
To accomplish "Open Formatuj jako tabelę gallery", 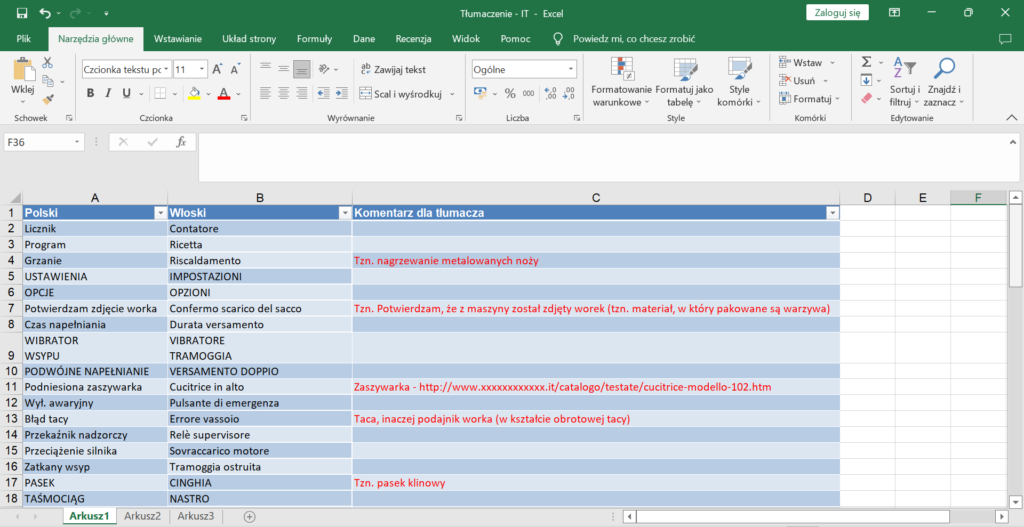I will coord(684,82).
